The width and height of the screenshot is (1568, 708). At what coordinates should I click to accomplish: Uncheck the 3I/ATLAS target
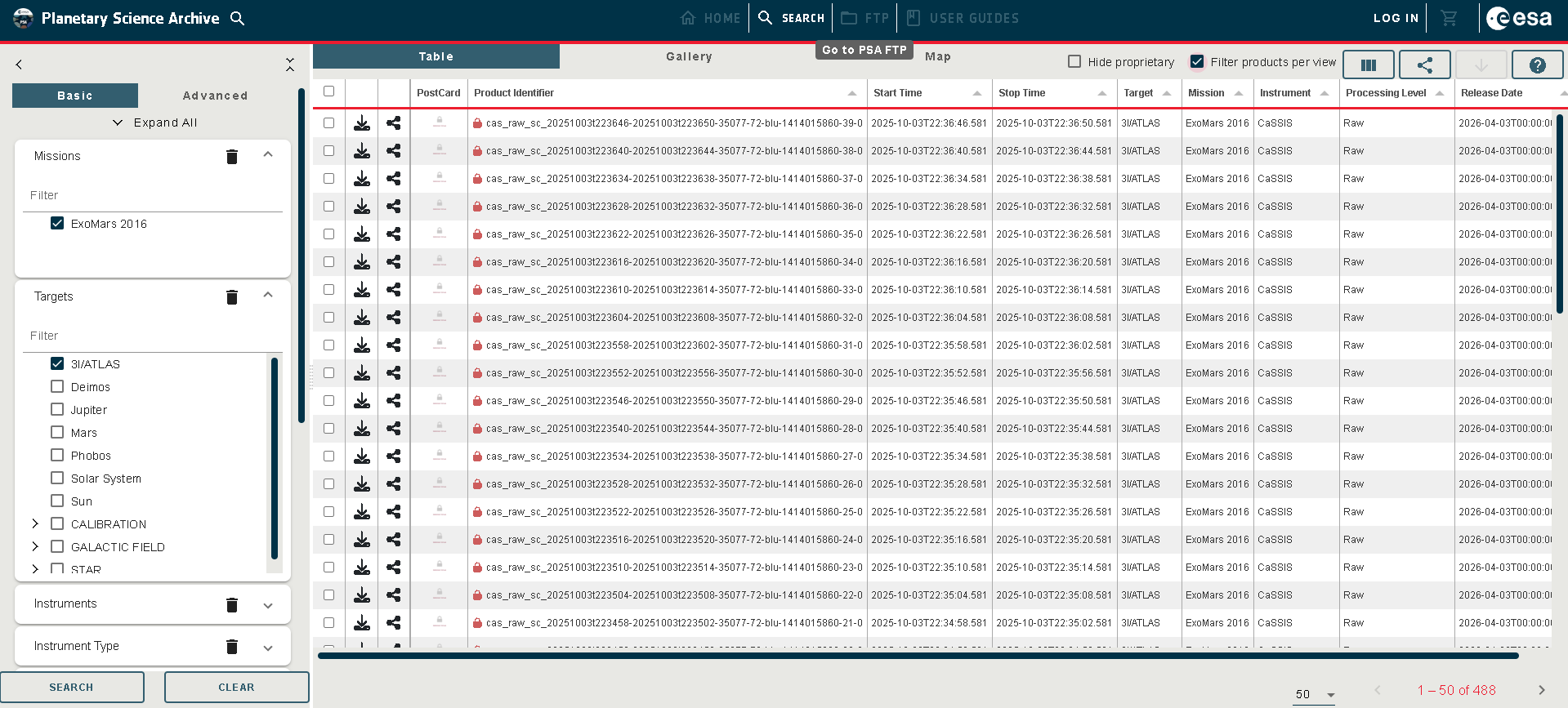tap(57, 363)
